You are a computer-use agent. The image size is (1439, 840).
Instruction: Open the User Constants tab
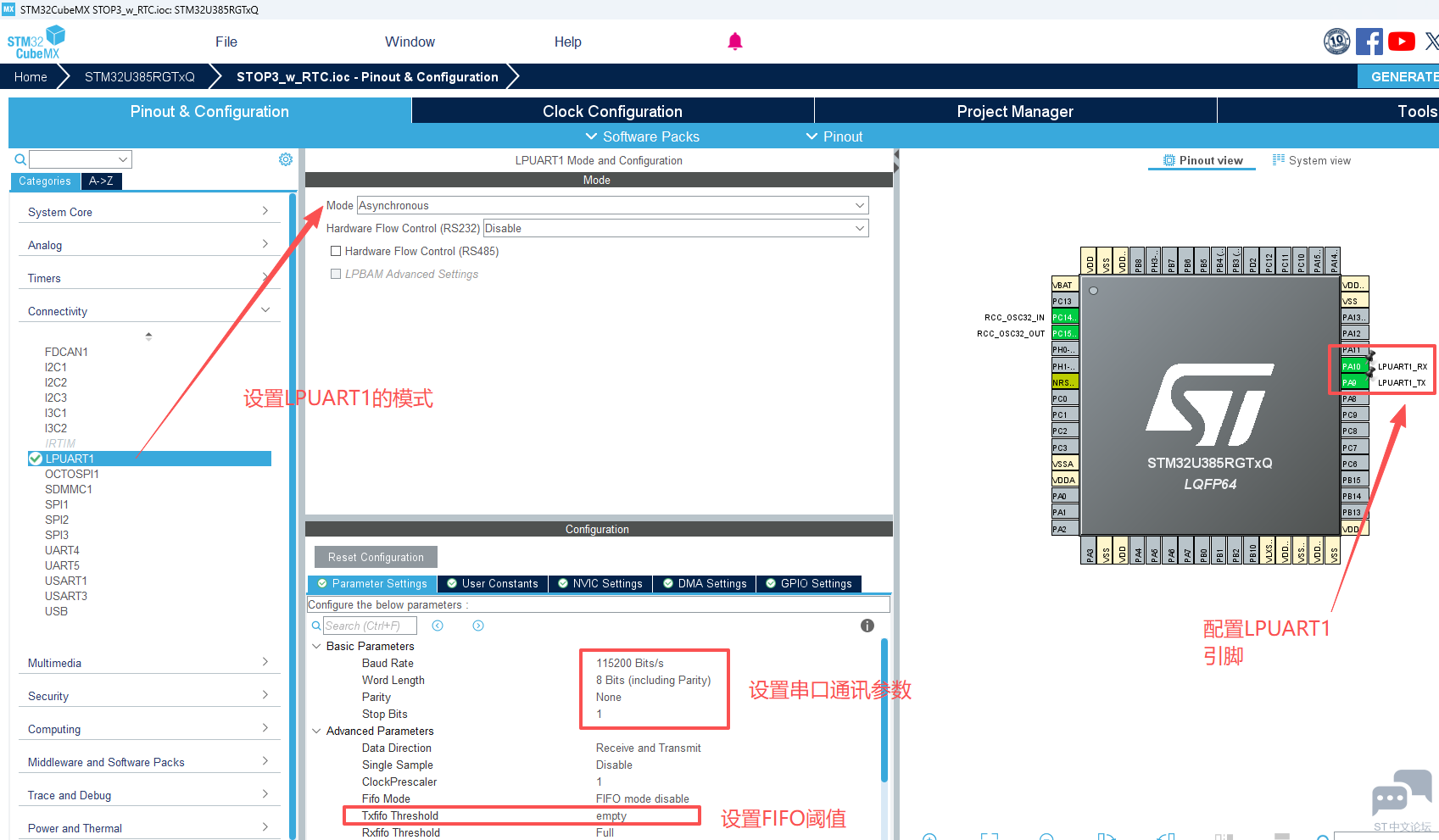[493, 583]
